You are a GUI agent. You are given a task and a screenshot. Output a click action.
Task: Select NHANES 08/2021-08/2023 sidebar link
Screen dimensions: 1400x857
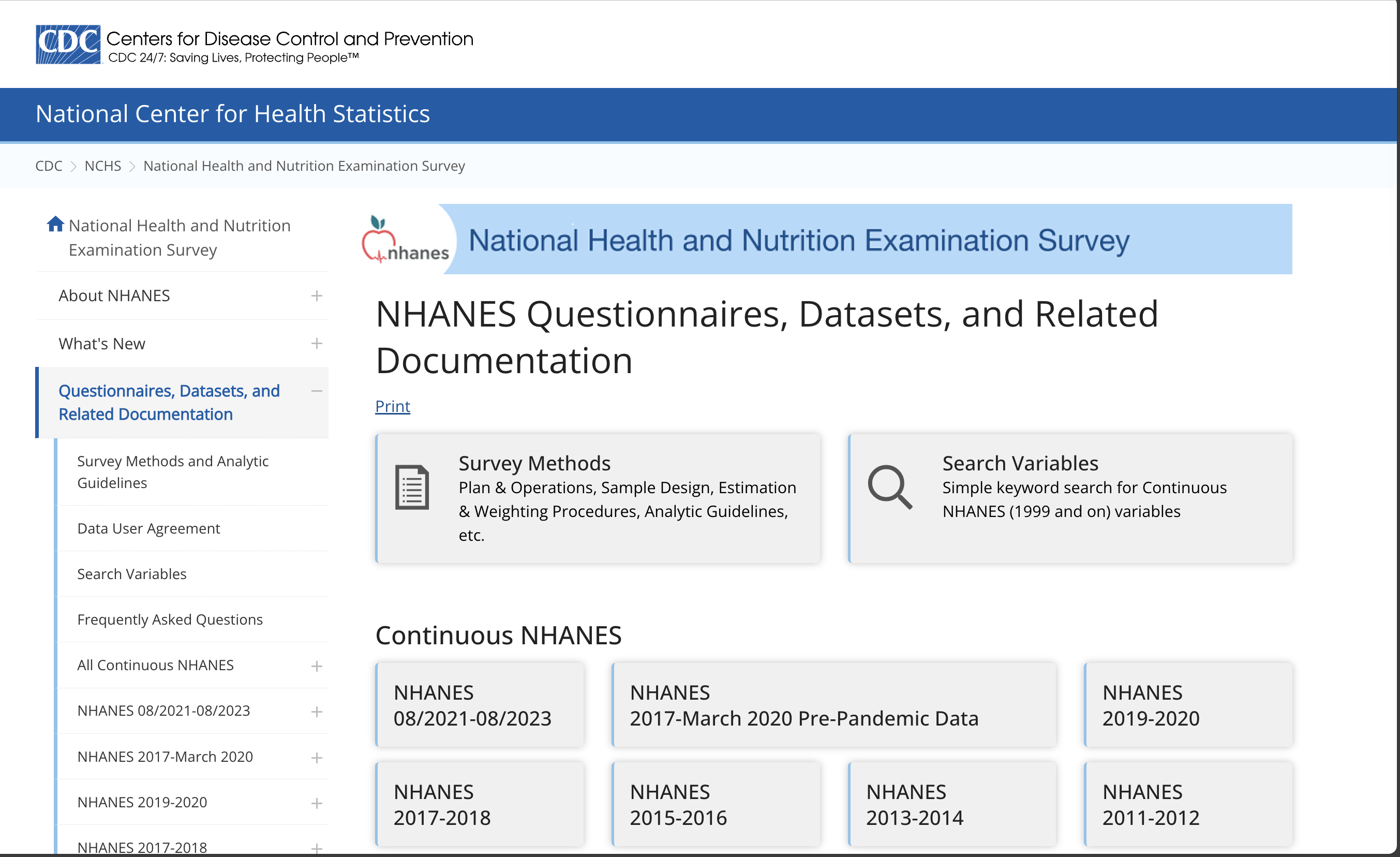pos(163,711)
